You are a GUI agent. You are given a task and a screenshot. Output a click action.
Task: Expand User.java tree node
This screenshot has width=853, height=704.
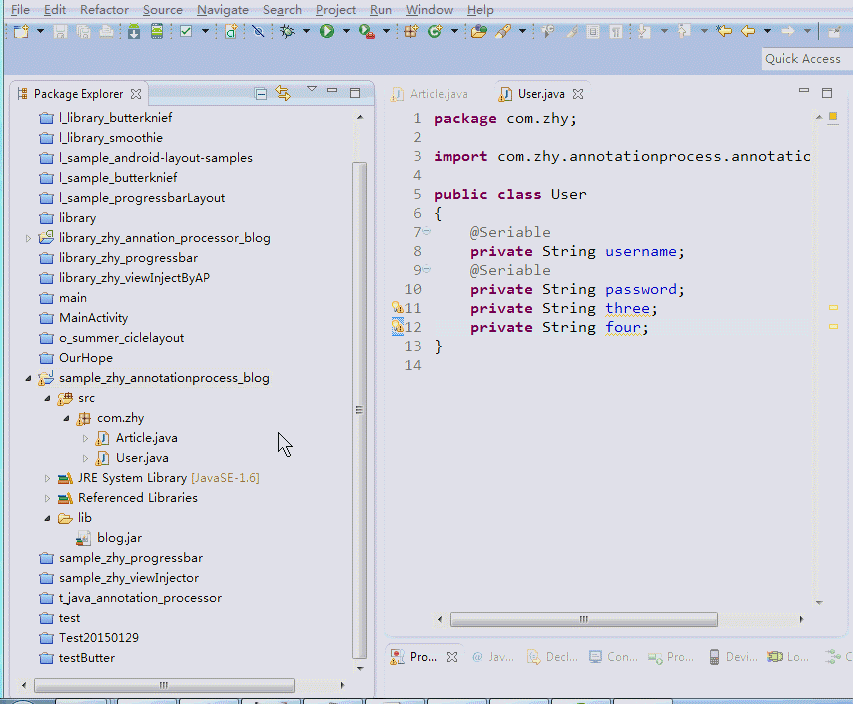(x=85, y=458)
